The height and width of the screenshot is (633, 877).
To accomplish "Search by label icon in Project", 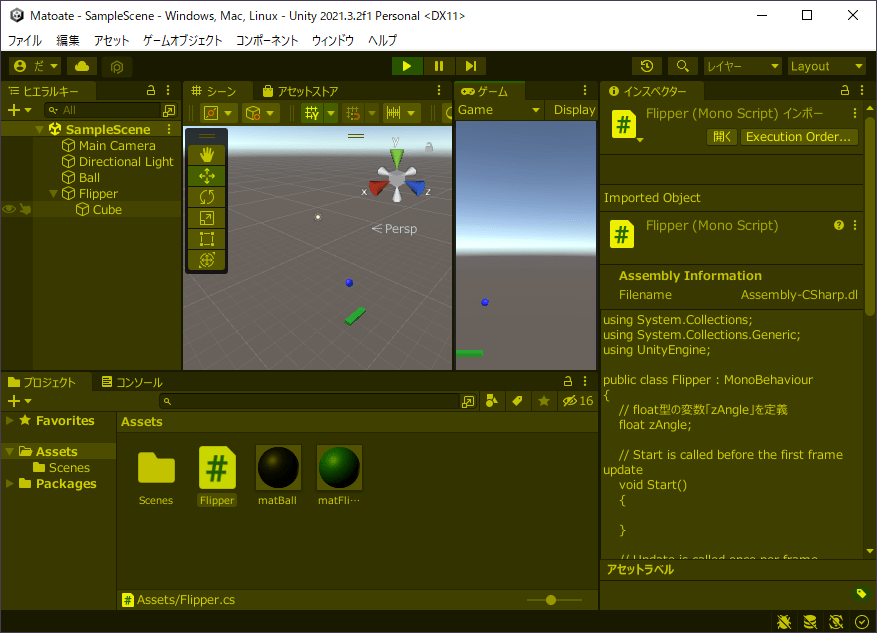I will [x=517, y=401].
